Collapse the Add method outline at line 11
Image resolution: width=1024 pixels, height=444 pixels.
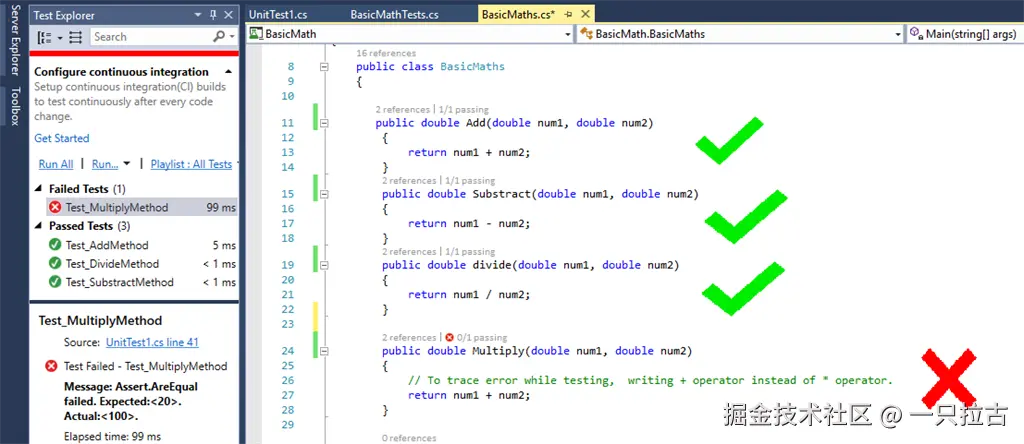(323, 123)
